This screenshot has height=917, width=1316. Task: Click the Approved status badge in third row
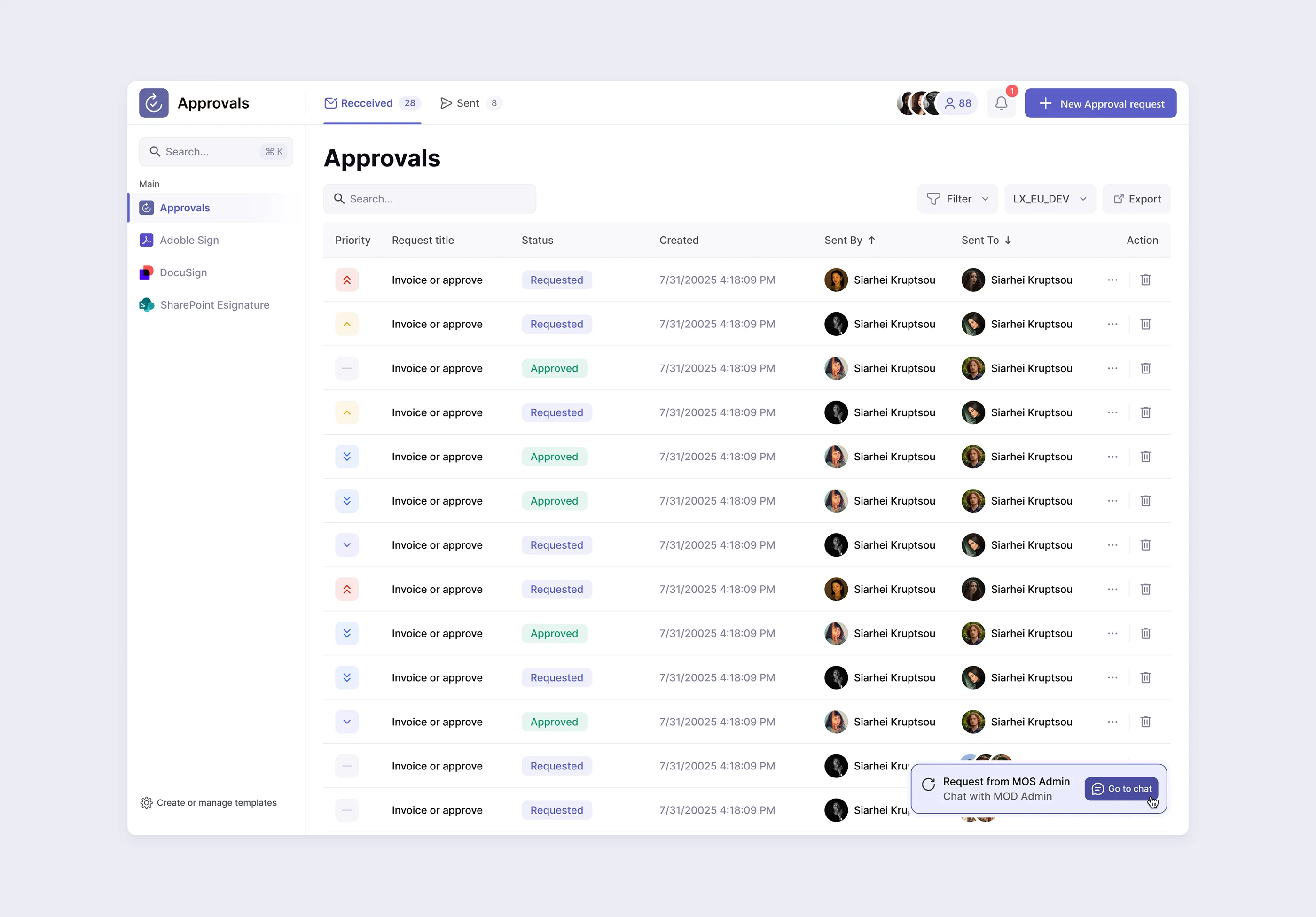554,368
